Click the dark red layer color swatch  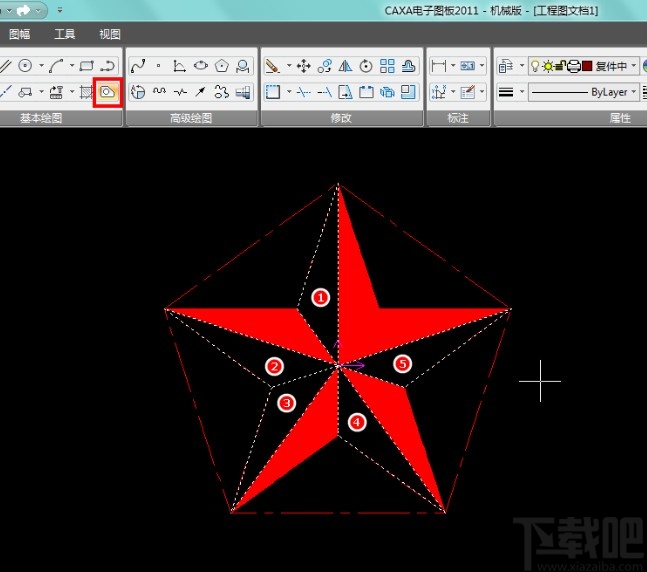(587, 66)
